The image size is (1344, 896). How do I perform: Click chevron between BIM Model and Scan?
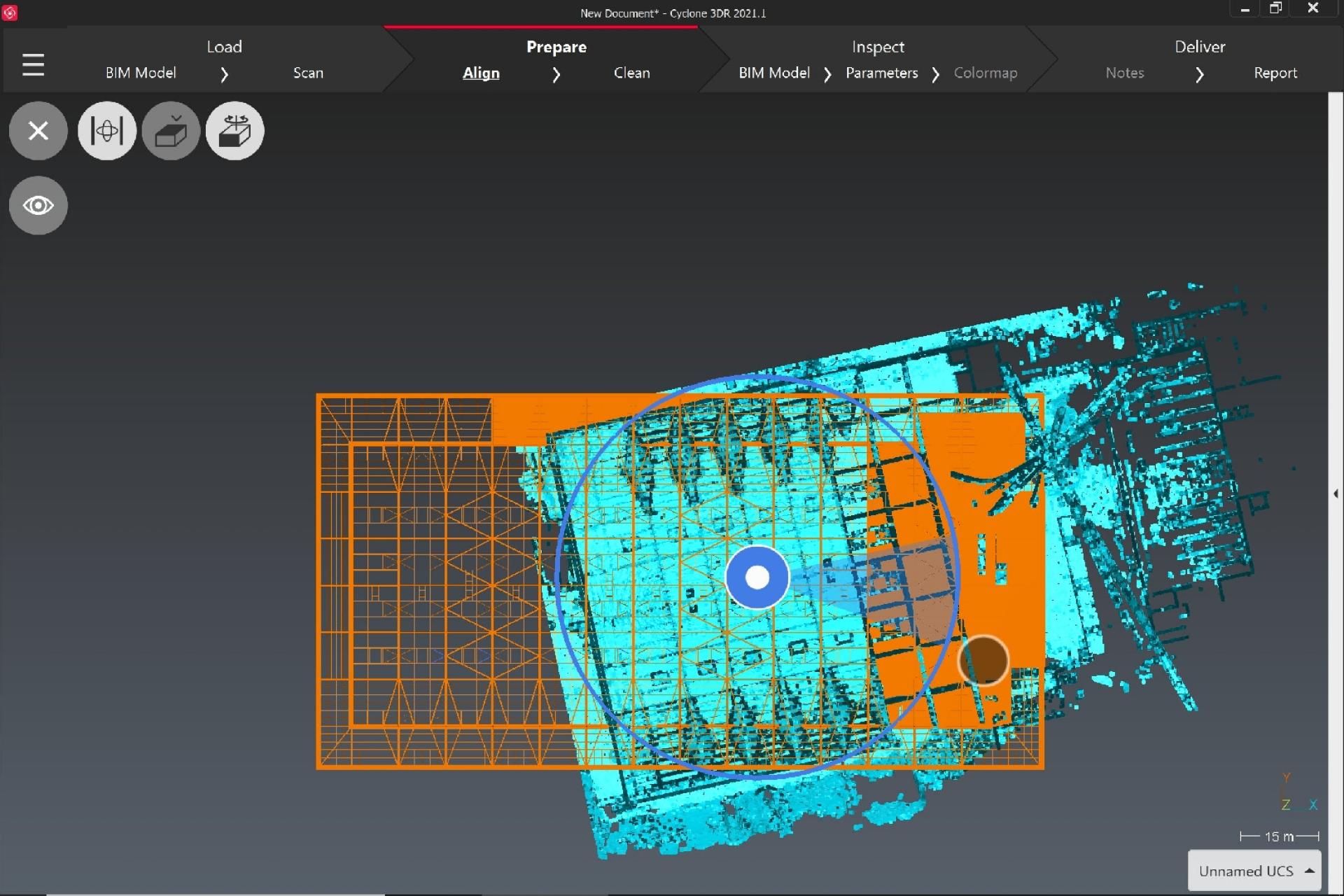coord(224,74)
